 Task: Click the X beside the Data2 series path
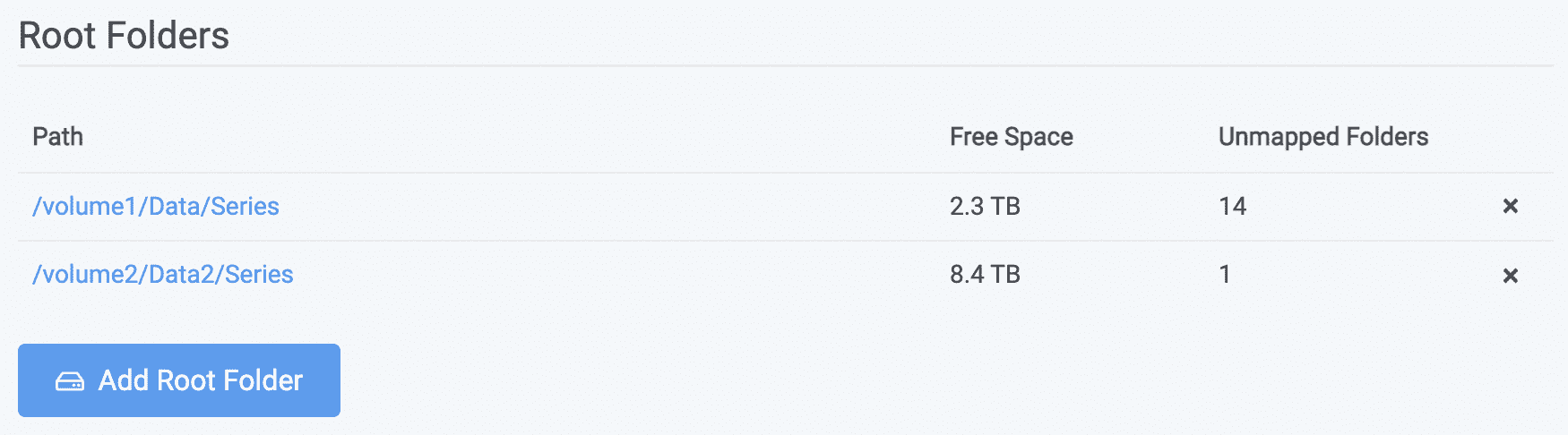1510,276
